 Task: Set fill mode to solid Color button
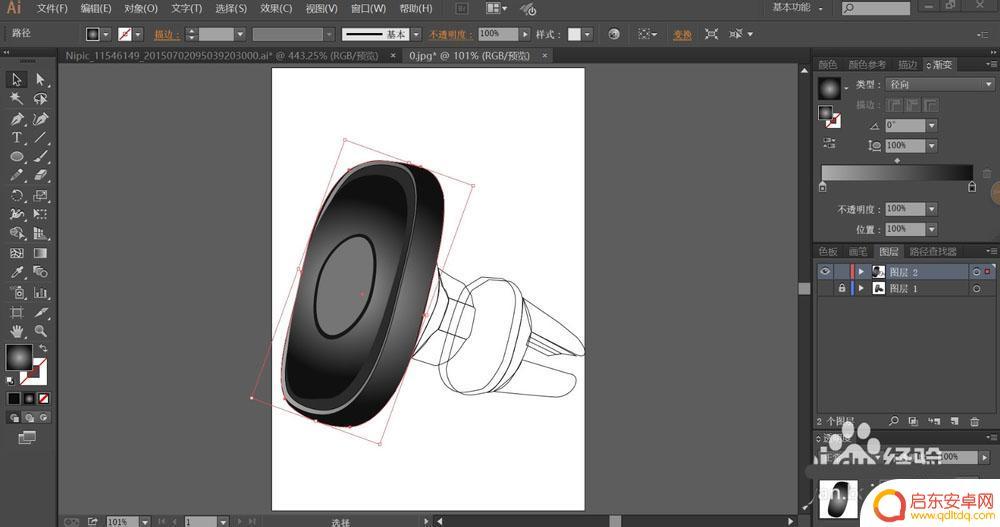[x=14, y=398]
